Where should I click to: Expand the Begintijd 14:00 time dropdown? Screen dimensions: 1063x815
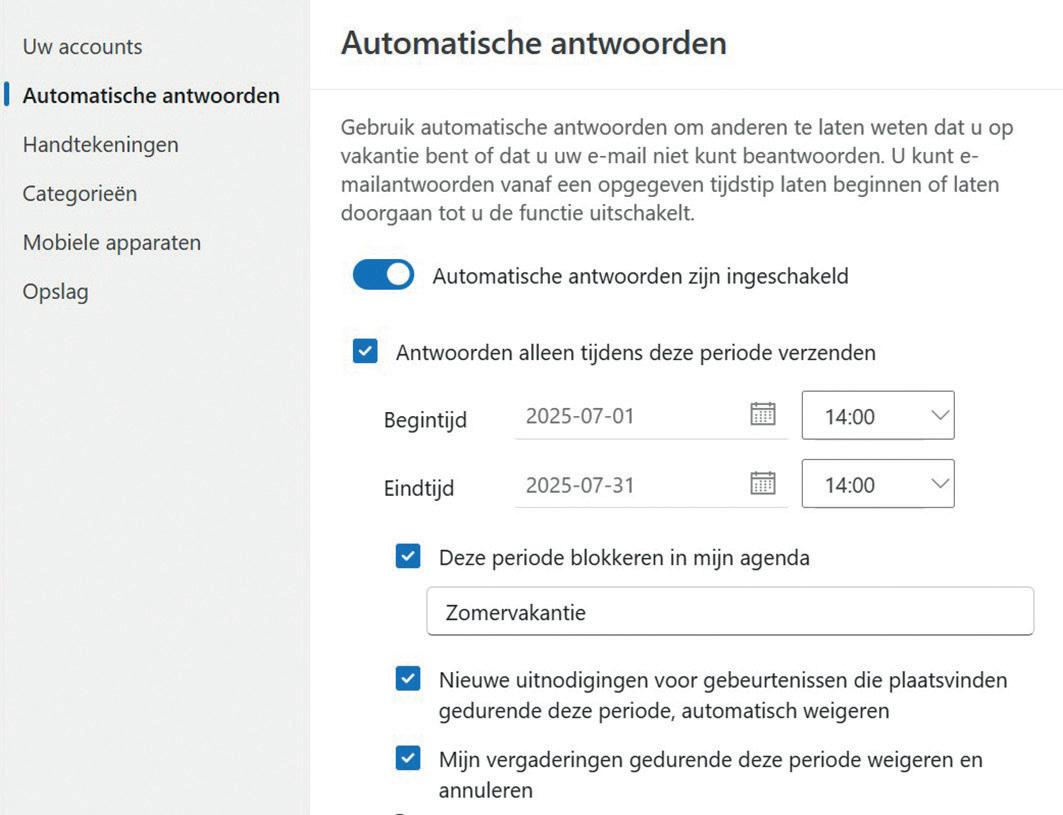[878, 416]
